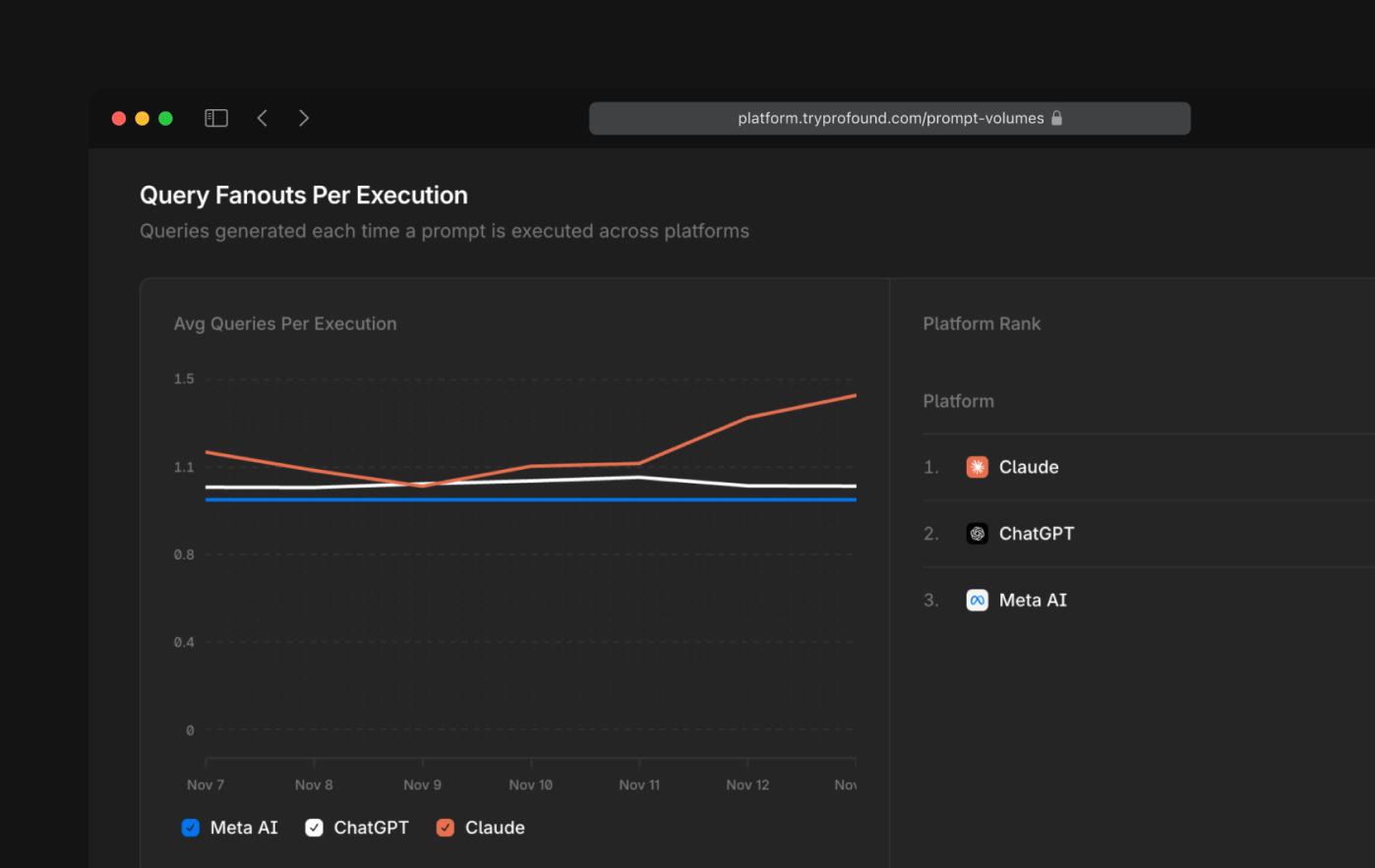Screen dimensions: 1375x868
Task: Click the Query Fanouts Per Execution title
Action: point(303,195)
